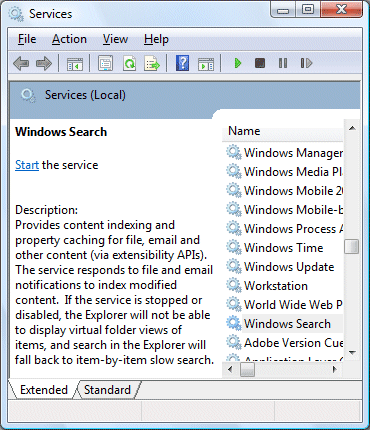Toggle Show/Hide Console Tree icon
The width and height of the screenshot is (370, 430).
point(75,64)
